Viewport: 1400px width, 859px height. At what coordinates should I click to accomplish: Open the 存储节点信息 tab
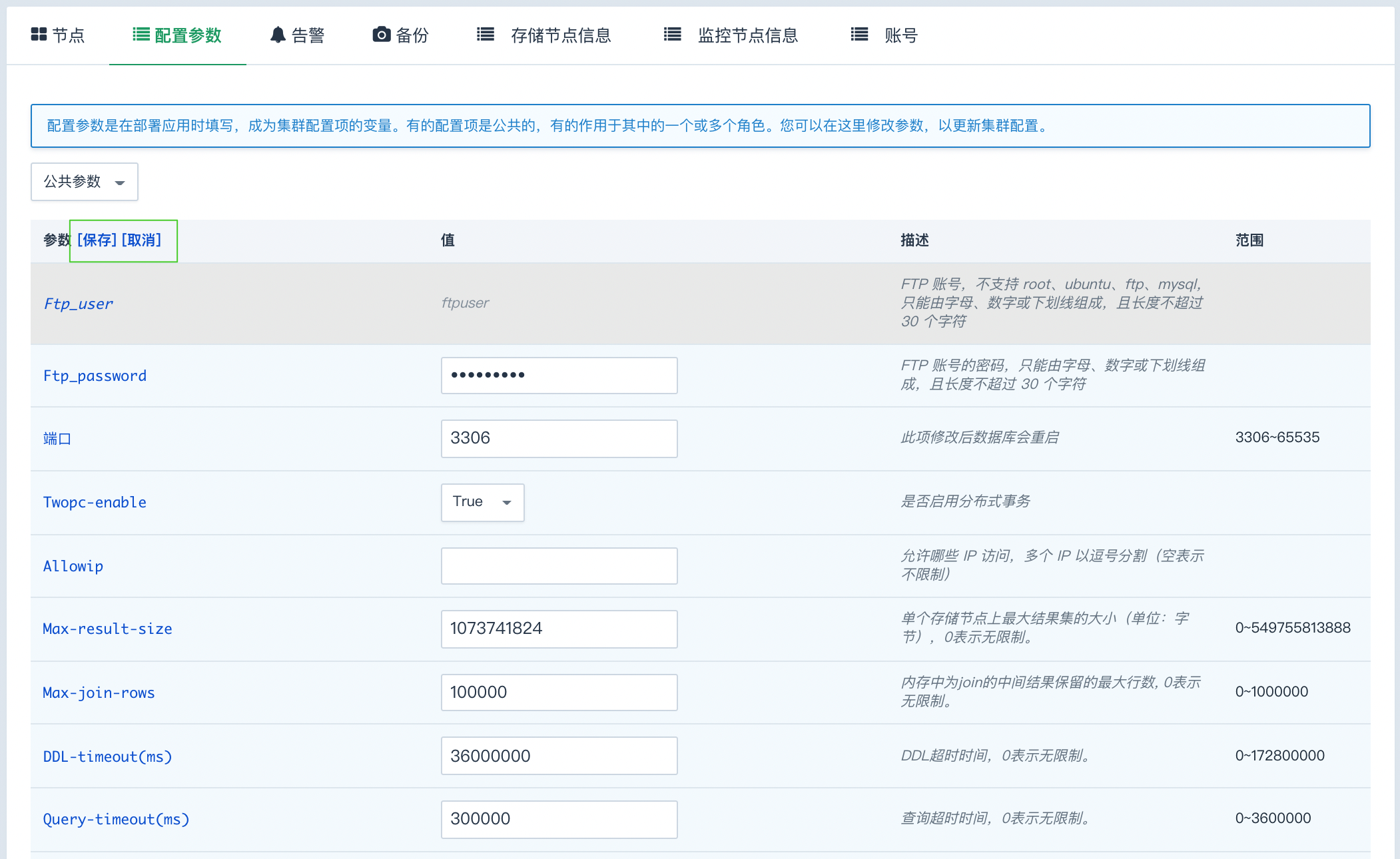pos(544,35)
